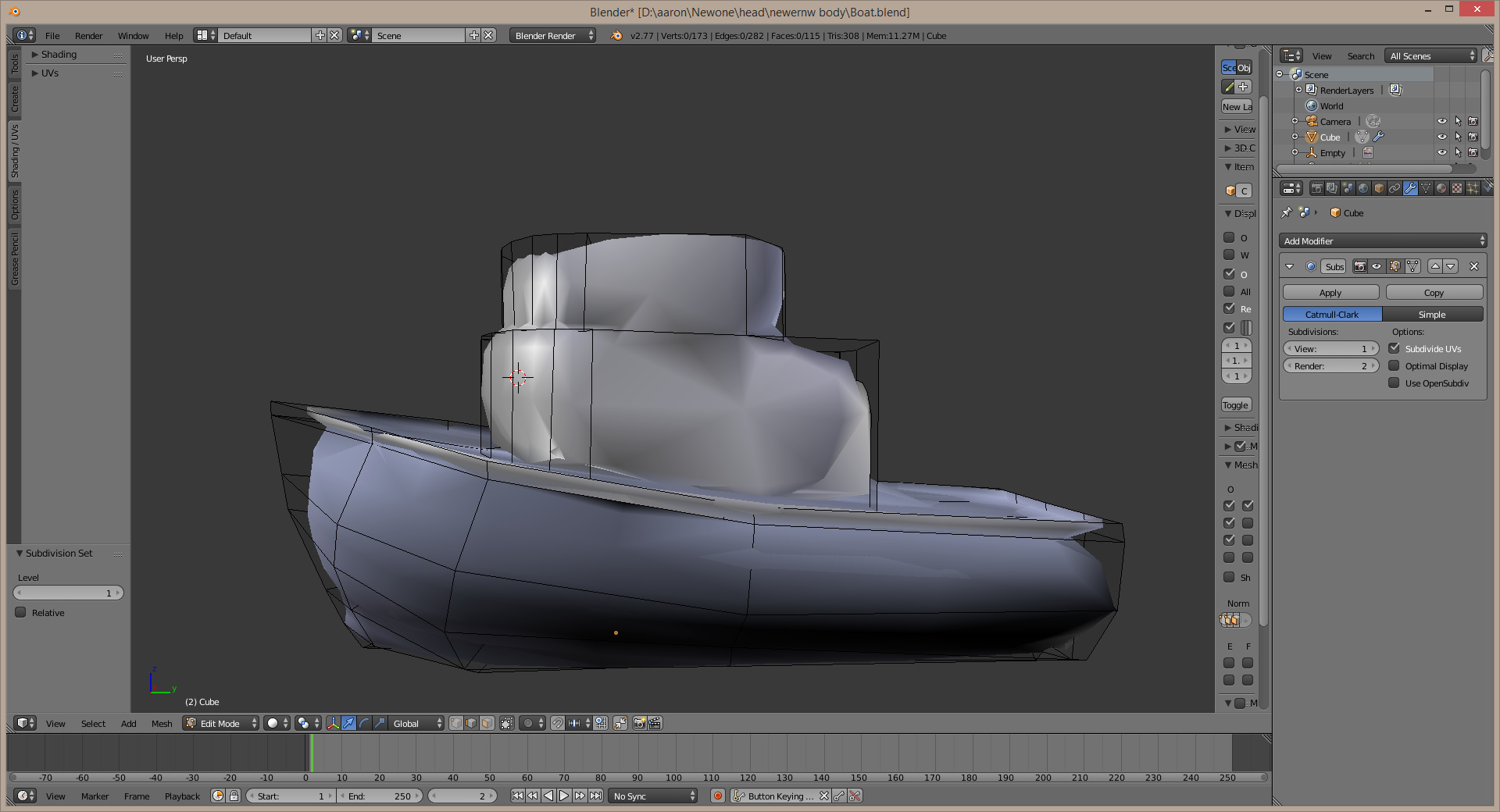Enable the Relative checkbox
The image size is (1500, 812).
[x=21, y=612]
